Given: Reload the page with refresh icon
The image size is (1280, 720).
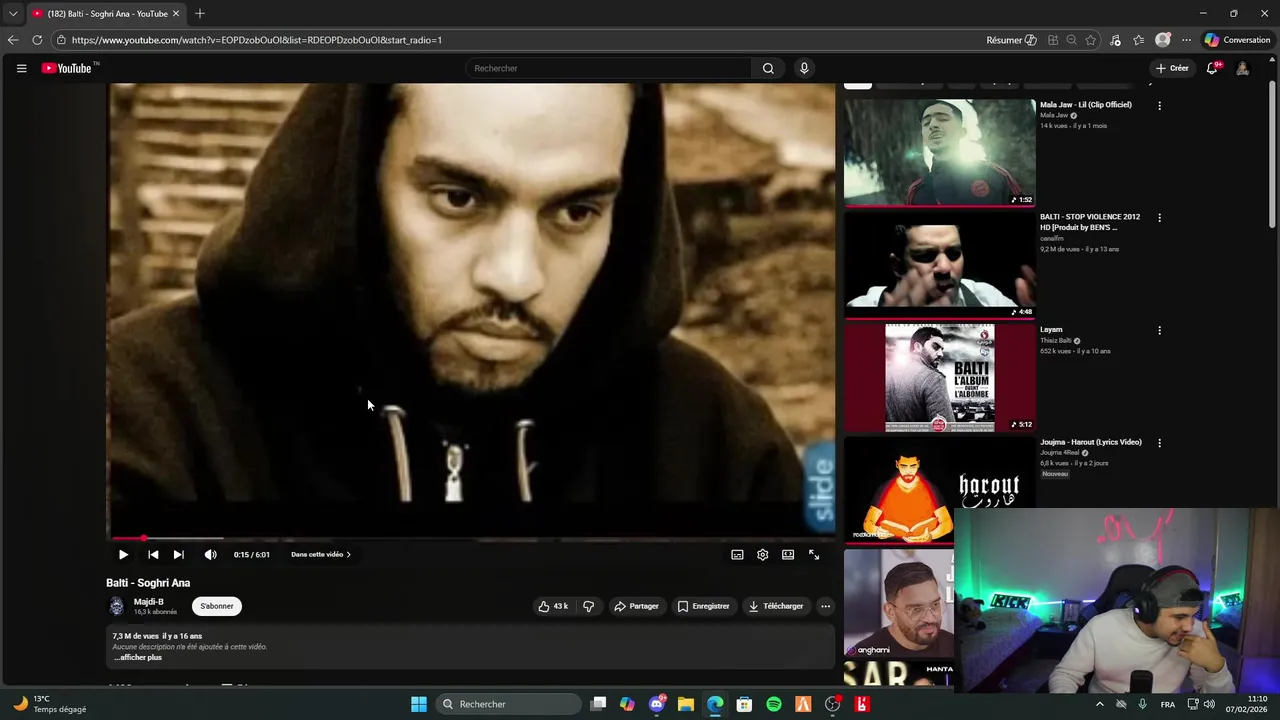Looking at the screenshot, I should point(37,40).
